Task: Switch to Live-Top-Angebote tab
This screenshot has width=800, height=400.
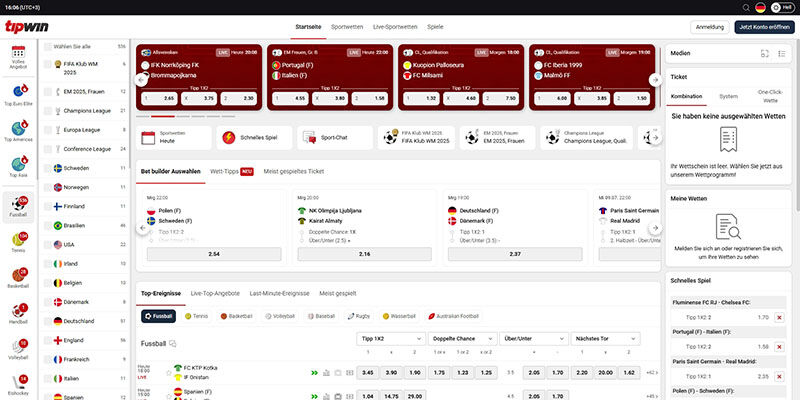Action: click(x=215, y=293)
